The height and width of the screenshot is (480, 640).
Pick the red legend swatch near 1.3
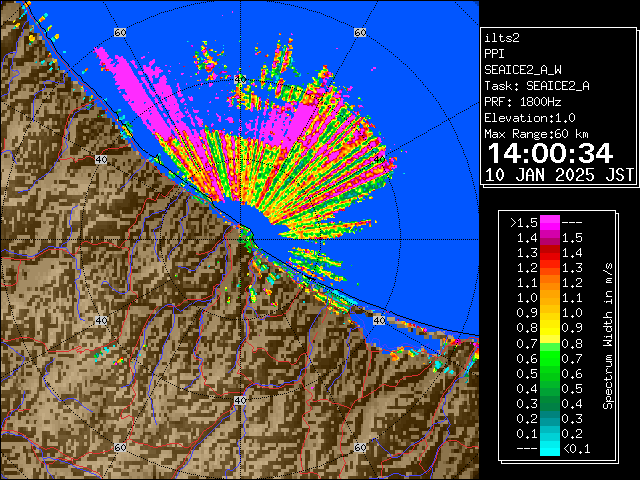click(550, 253)
